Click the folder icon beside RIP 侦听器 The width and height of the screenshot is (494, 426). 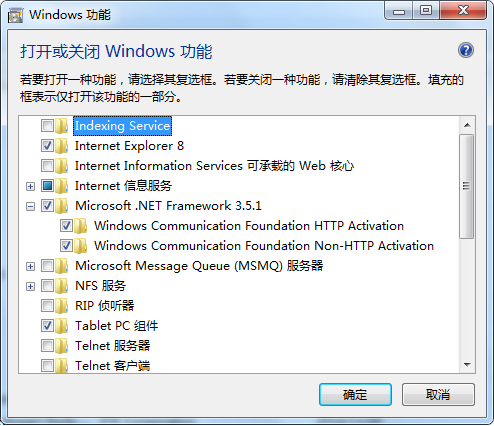pyautogui.click(x=62, y=306)
